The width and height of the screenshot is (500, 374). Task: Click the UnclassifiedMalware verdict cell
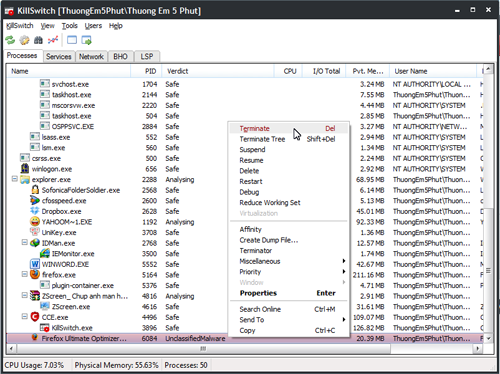tap(195, 339)
